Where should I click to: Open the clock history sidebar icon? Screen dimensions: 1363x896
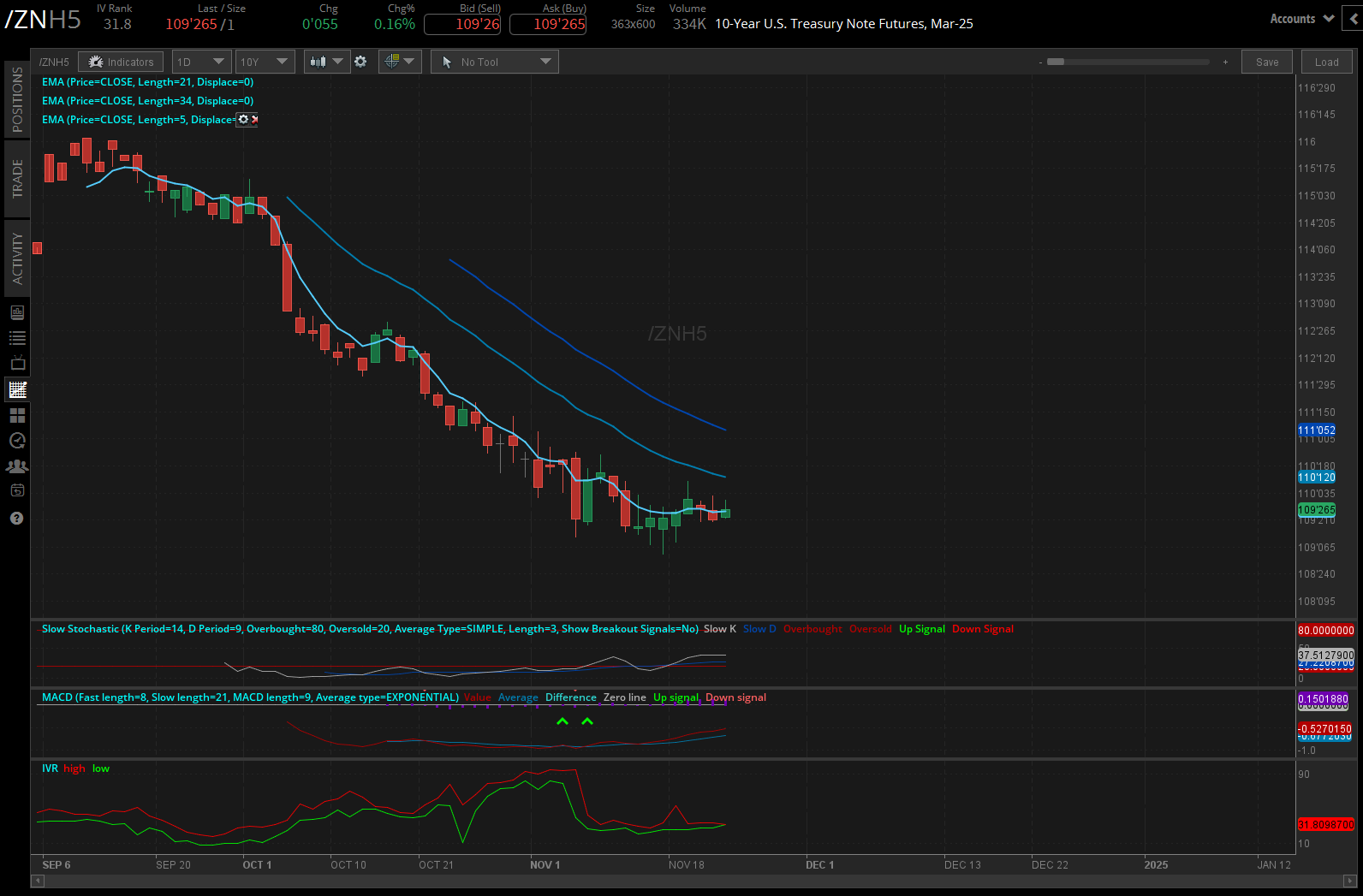[x=17, y=441]
